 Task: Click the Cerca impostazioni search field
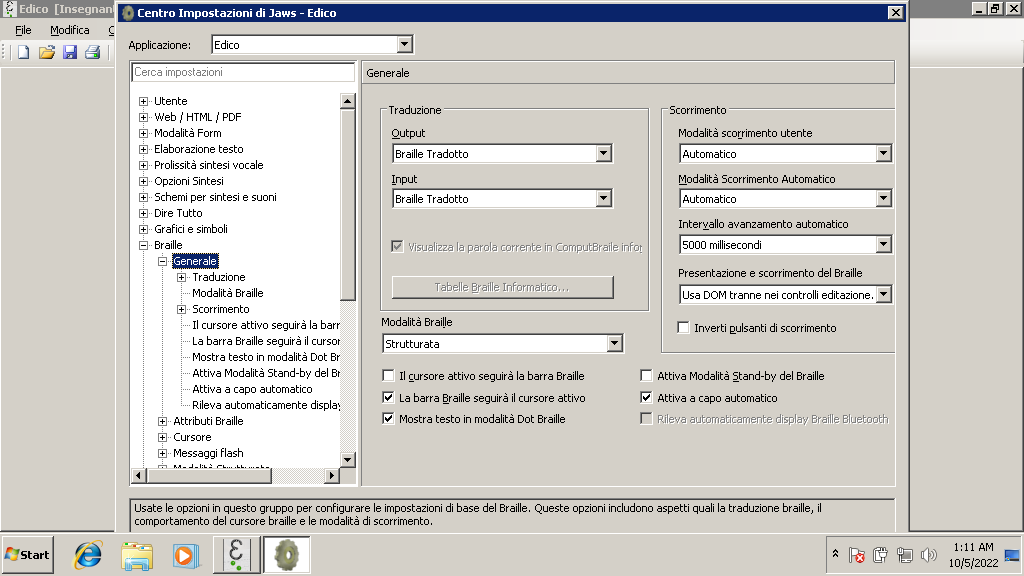(243, 72)
